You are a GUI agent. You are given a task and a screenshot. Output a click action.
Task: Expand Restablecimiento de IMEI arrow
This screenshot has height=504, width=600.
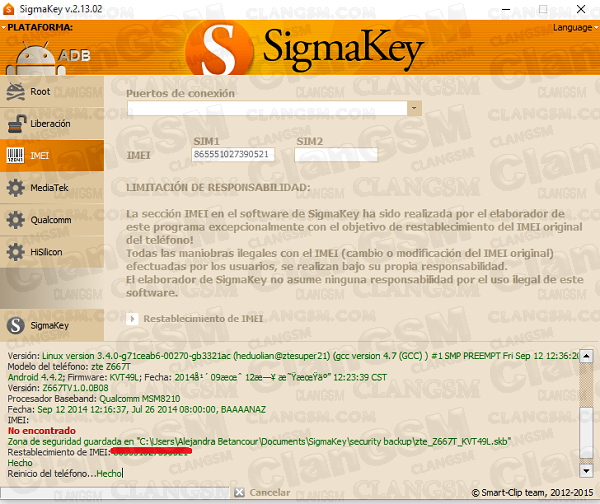coord(132,319)
